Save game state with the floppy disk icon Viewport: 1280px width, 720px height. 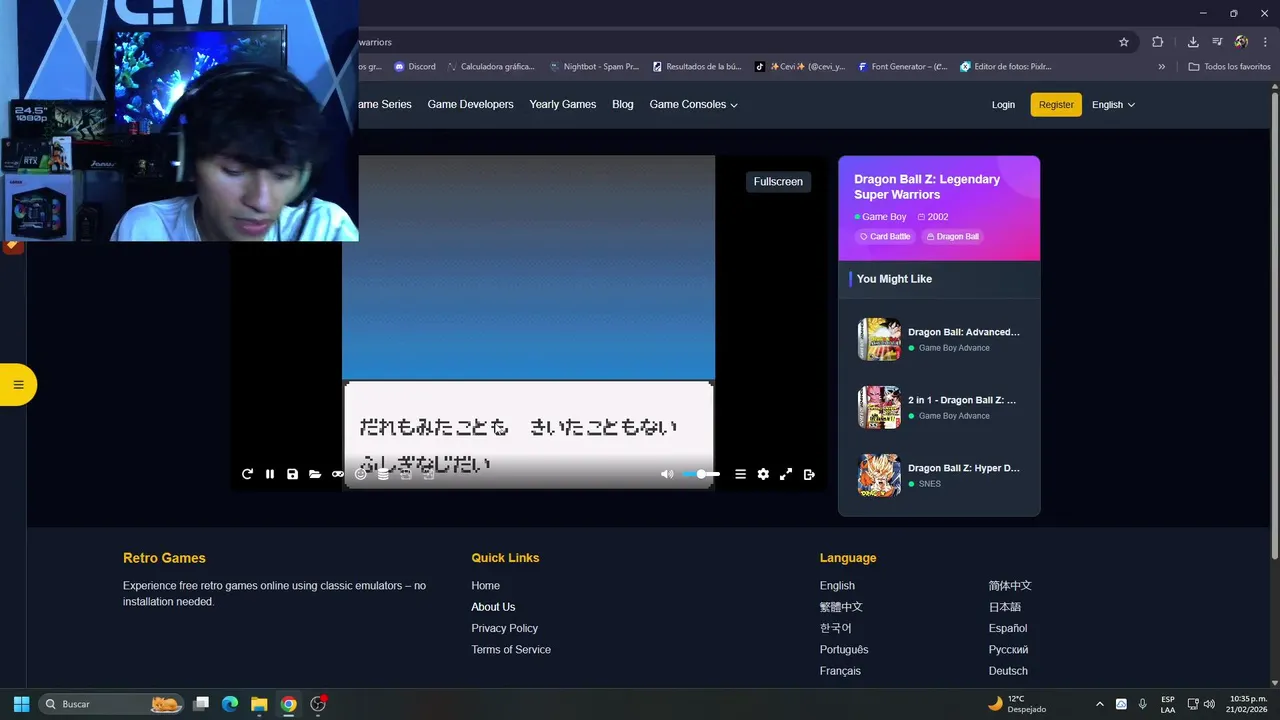(x=292, y=474)
